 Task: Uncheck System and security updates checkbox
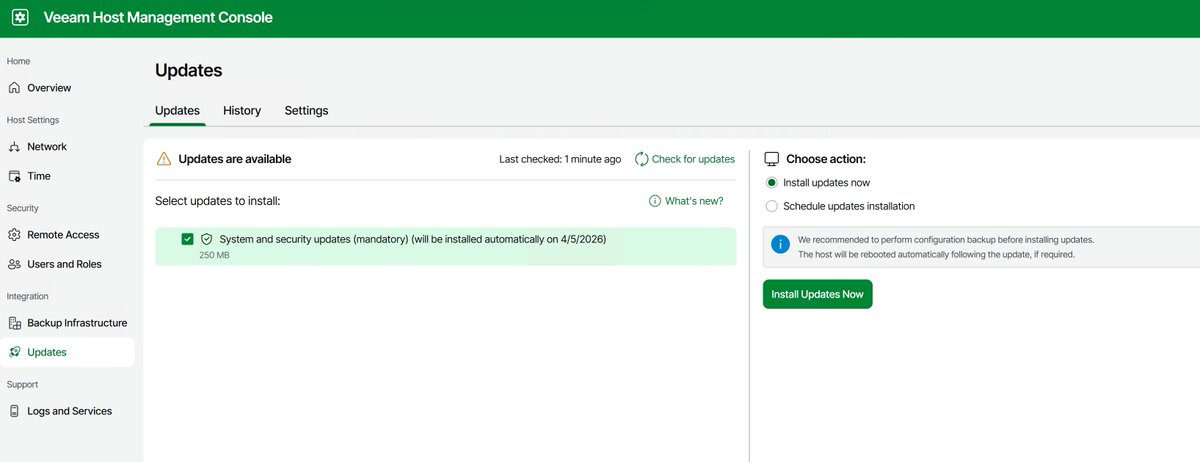coord(187,239)
